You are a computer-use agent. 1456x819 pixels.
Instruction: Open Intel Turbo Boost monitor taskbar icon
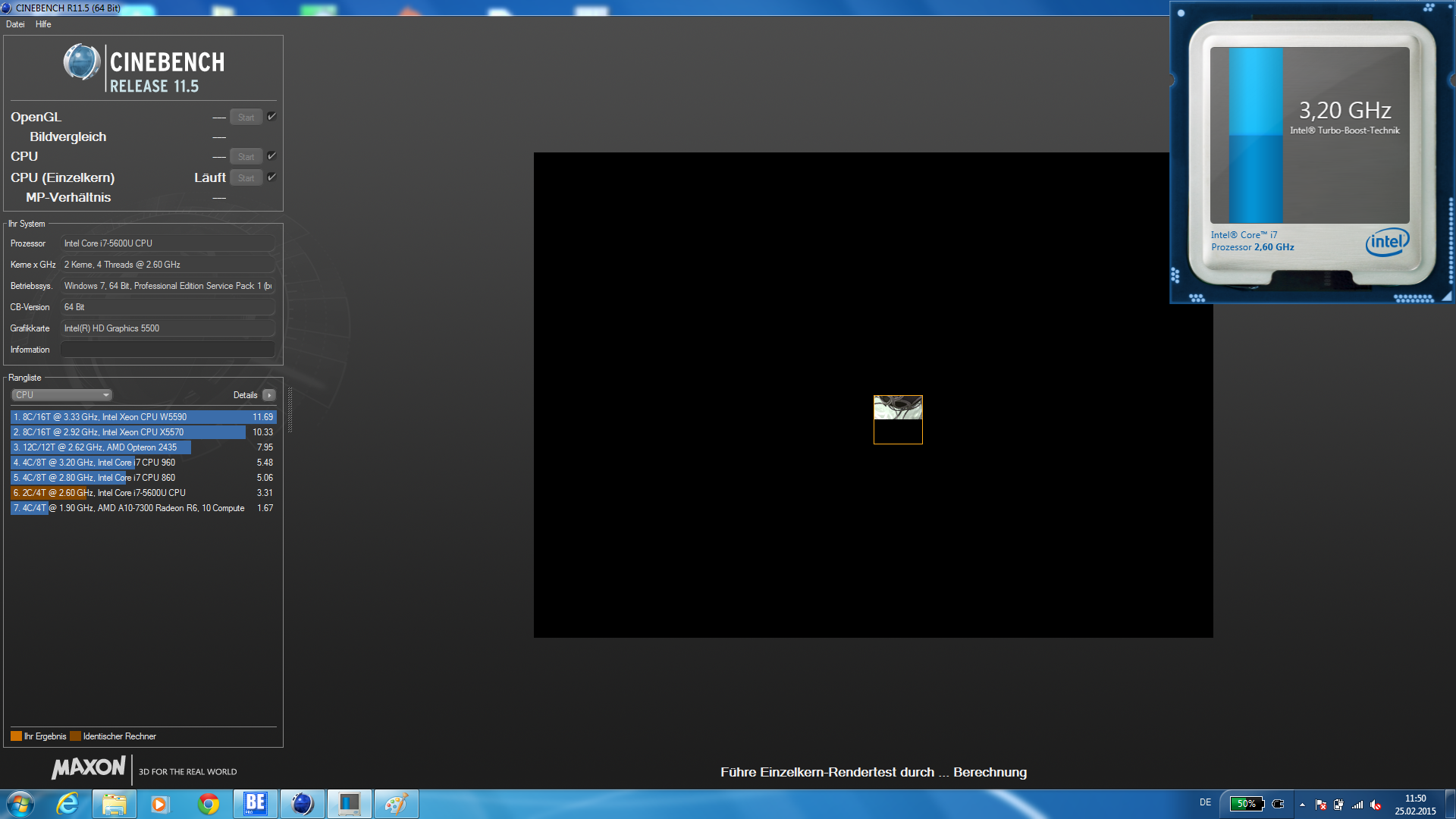[349, 804]
